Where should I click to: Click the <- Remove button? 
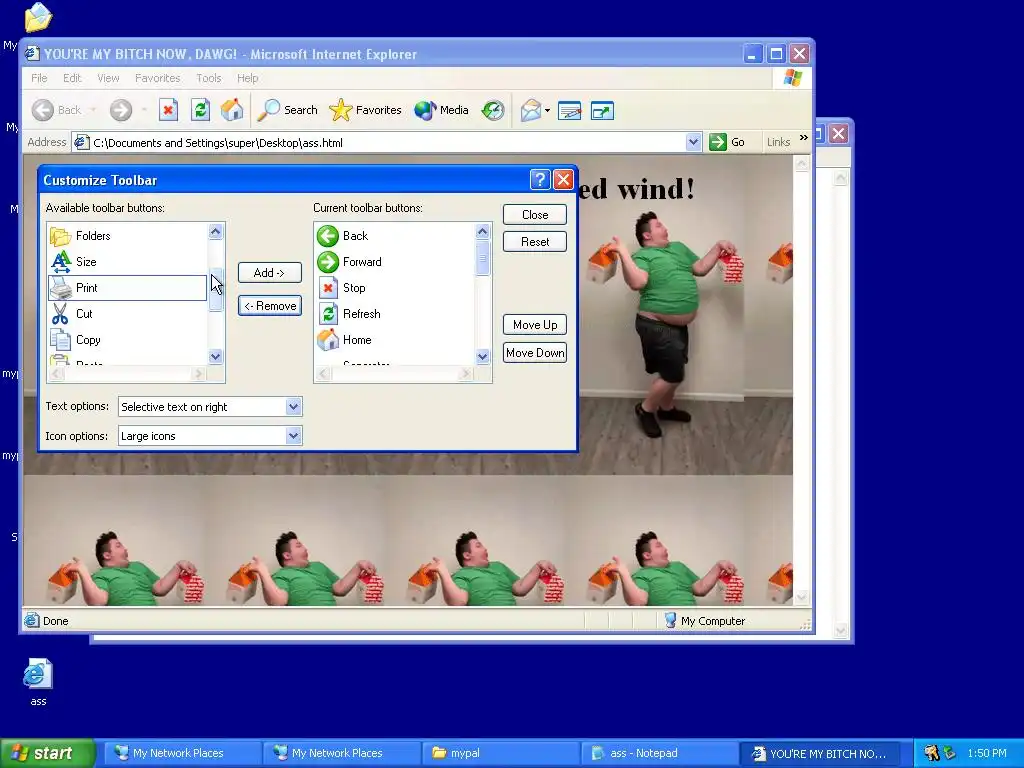270,306
